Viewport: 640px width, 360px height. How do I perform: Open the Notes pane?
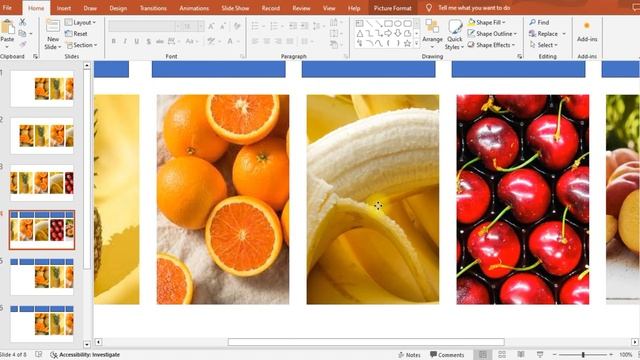click(409, 355)
